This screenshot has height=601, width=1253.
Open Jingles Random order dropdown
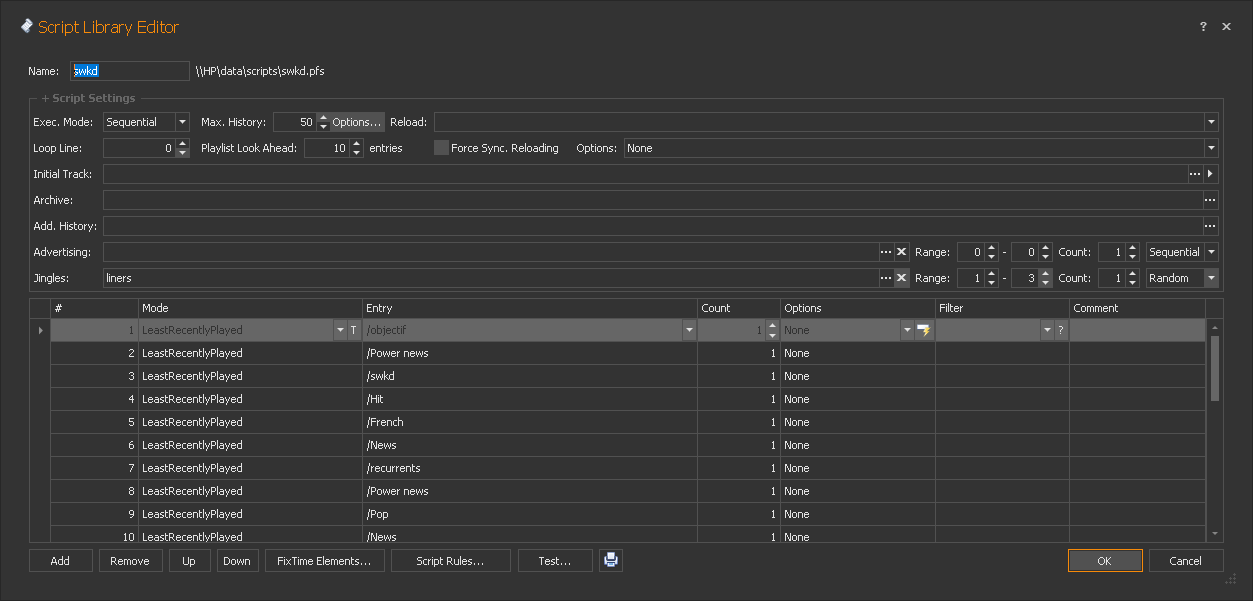coord(1211,278)
